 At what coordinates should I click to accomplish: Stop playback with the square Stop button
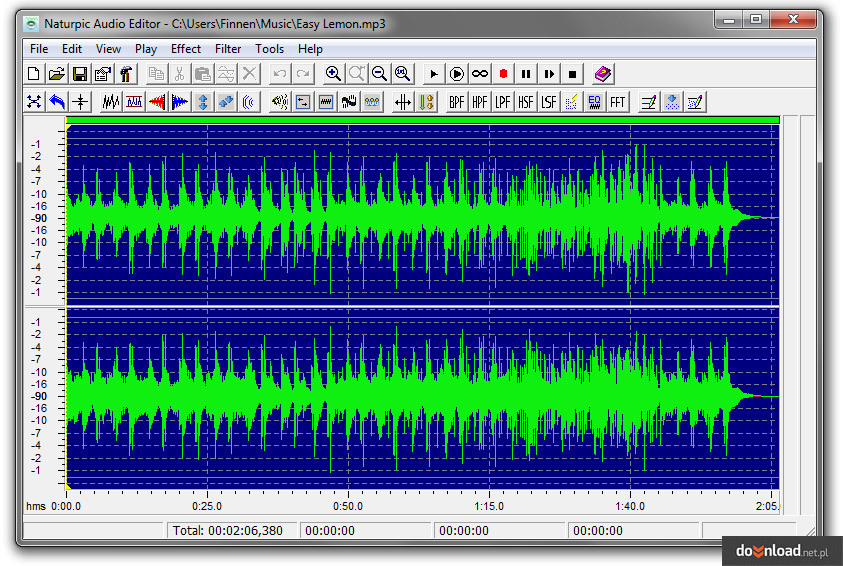coord(572,74)
